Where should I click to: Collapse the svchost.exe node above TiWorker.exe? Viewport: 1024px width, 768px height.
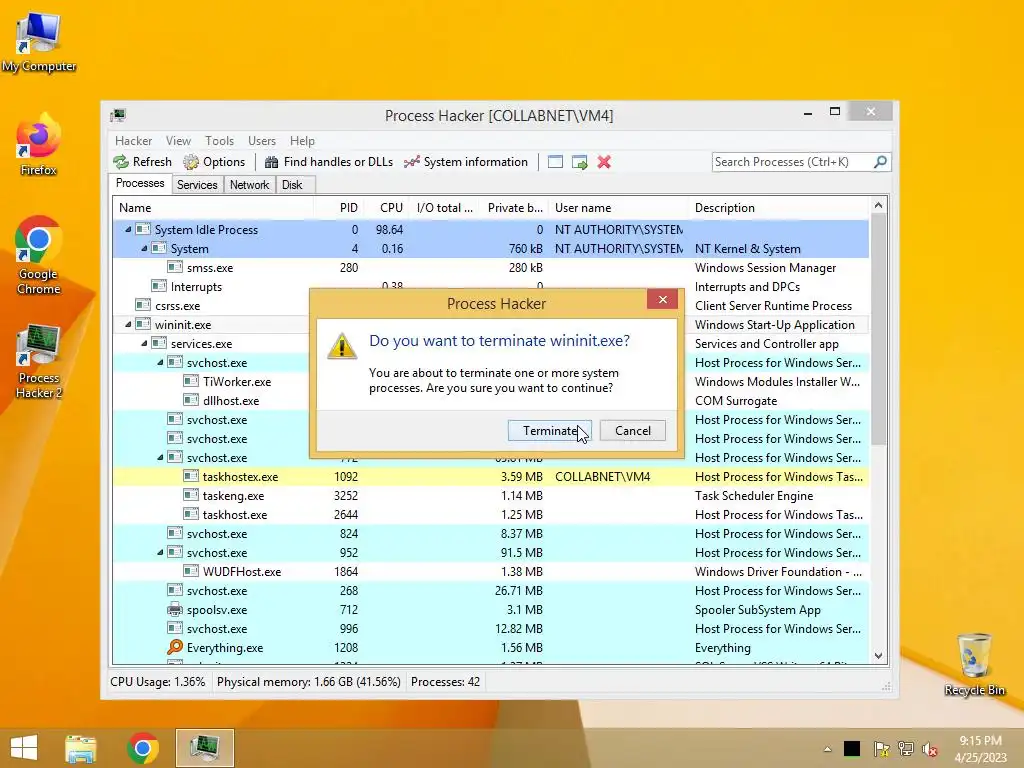coord(160,362)
